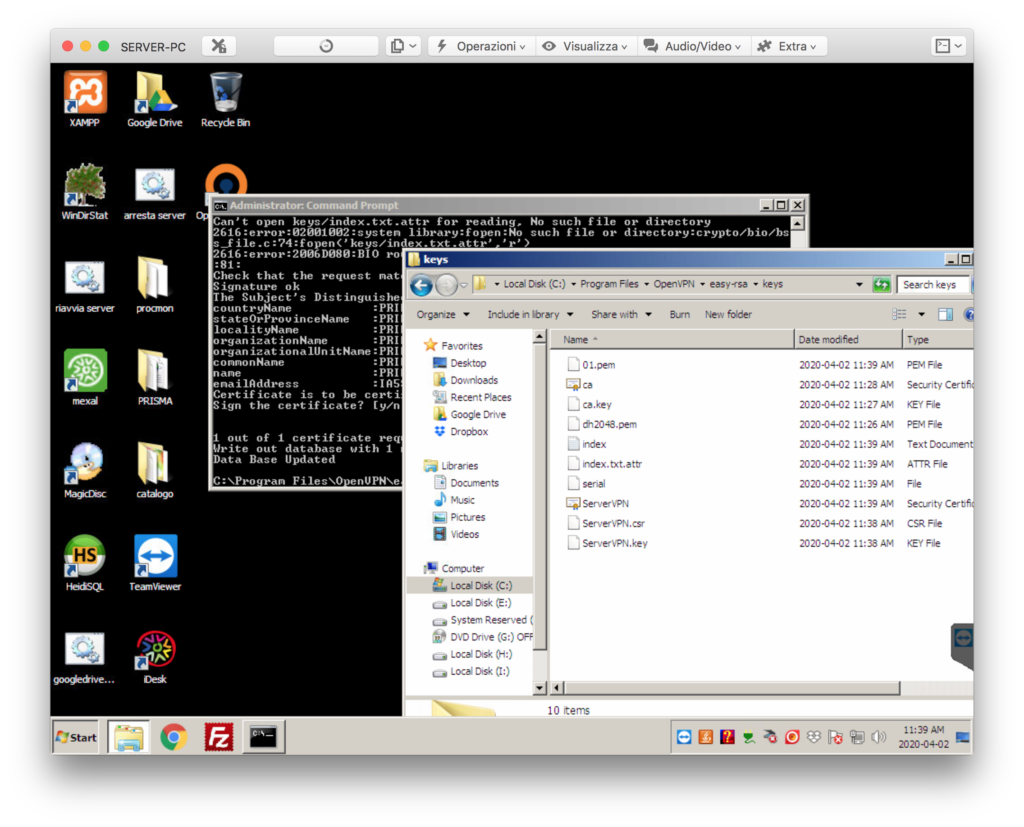
Task: Open the procmon desktop folder
Action: click(x=155, y=285)
